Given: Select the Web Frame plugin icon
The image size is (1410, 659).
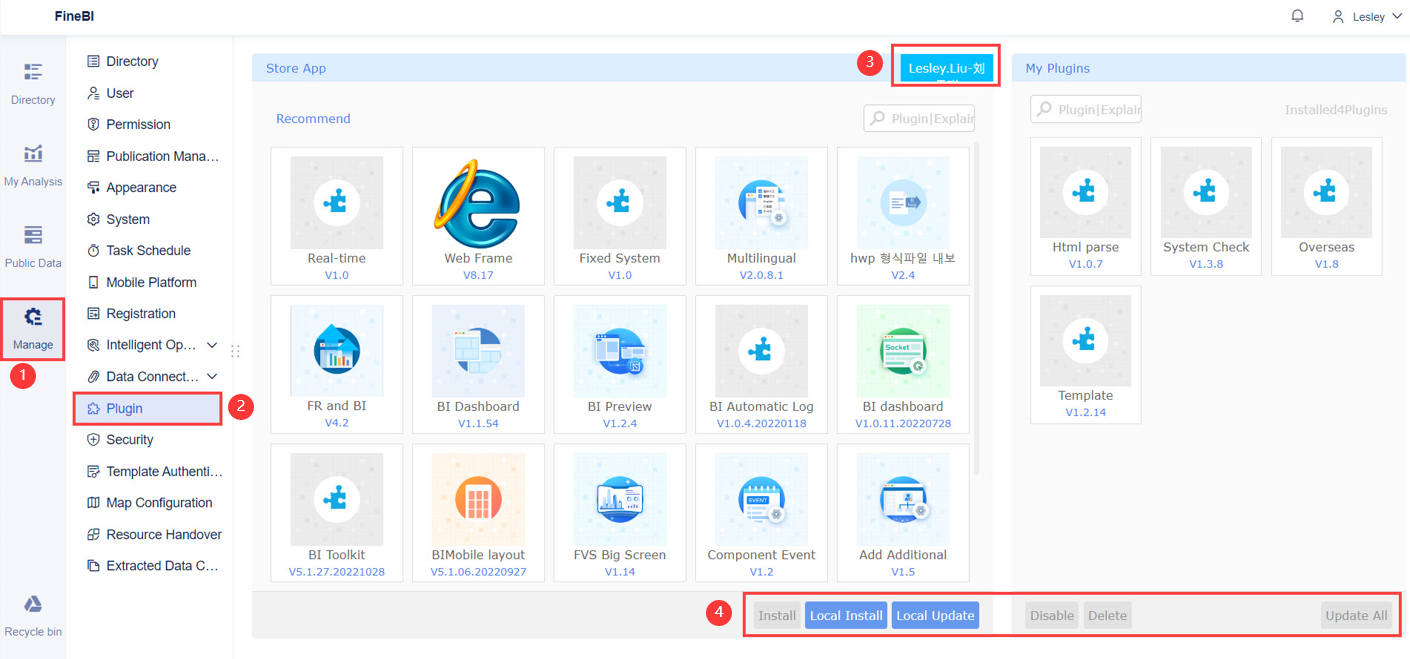Looking at the screenshot, I should tap(478, 203).
